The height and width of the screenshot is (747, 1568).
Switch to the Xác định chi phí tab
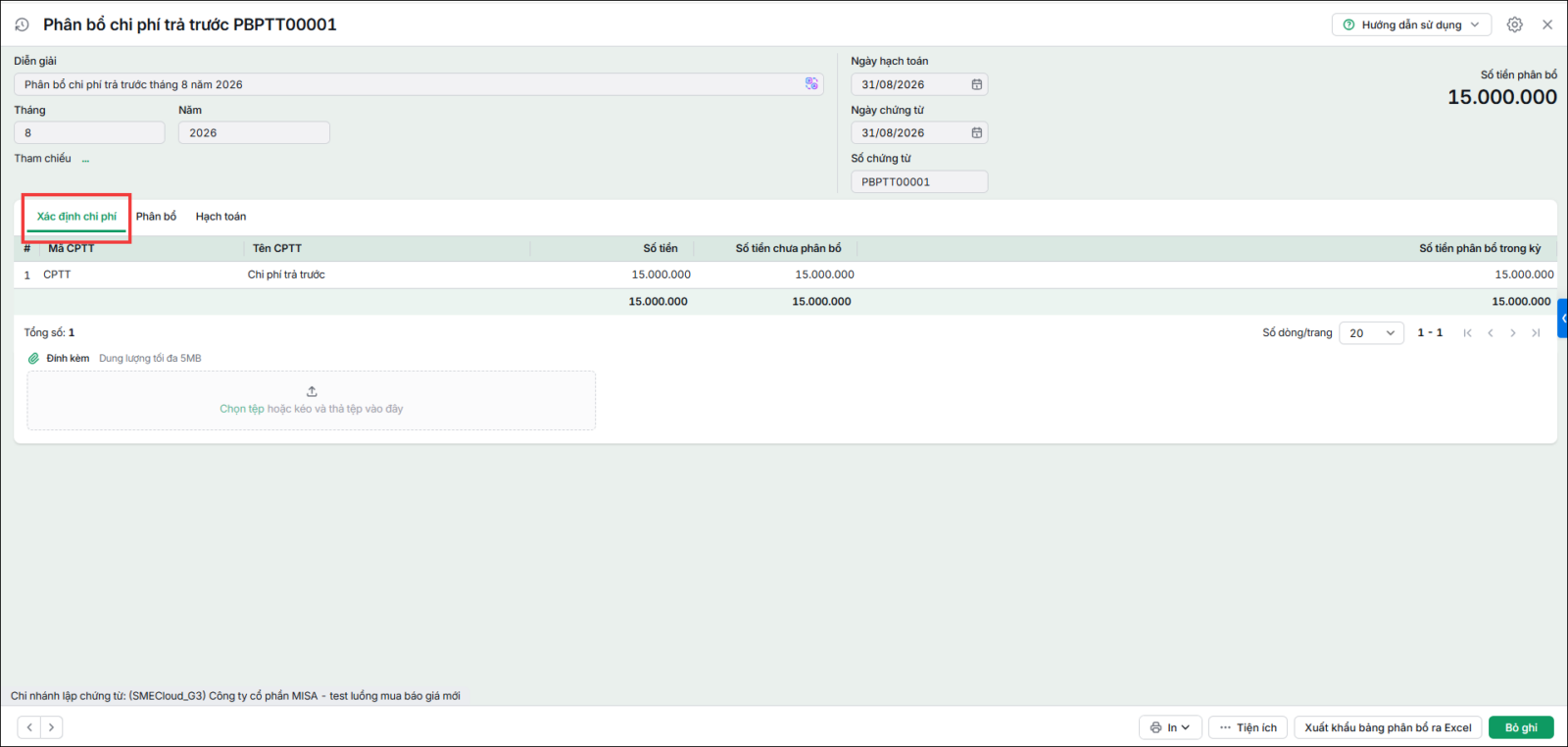point(76,217)
